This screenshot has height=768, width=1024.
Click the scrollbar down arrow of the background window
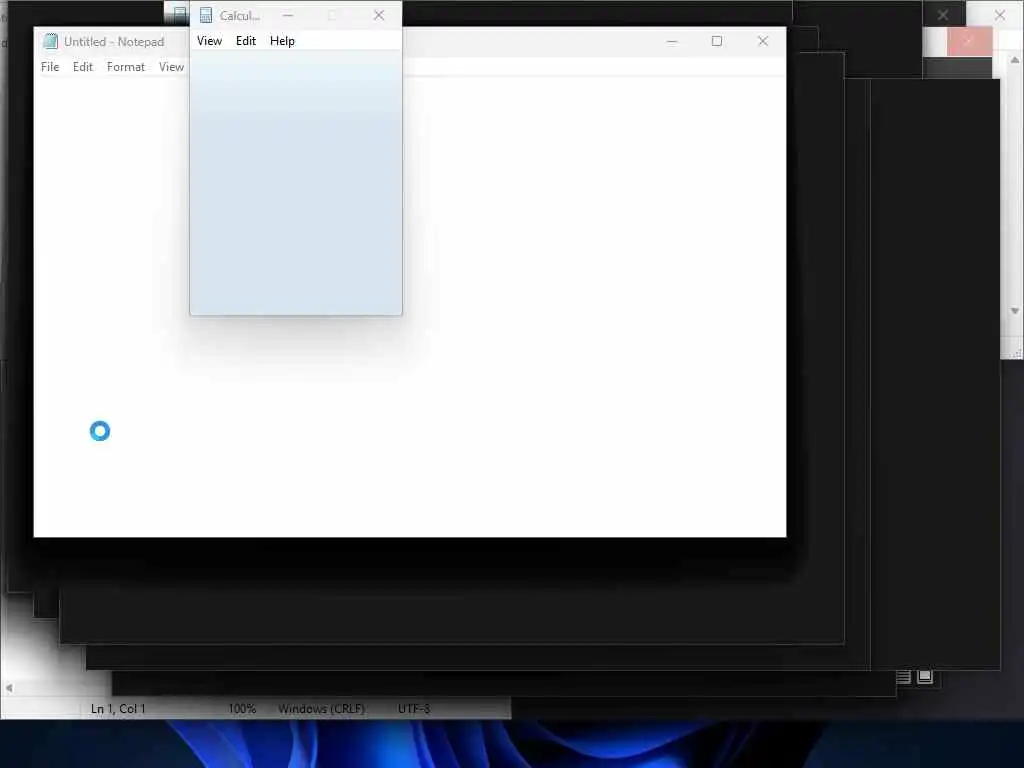click(x=1014, y=311)
